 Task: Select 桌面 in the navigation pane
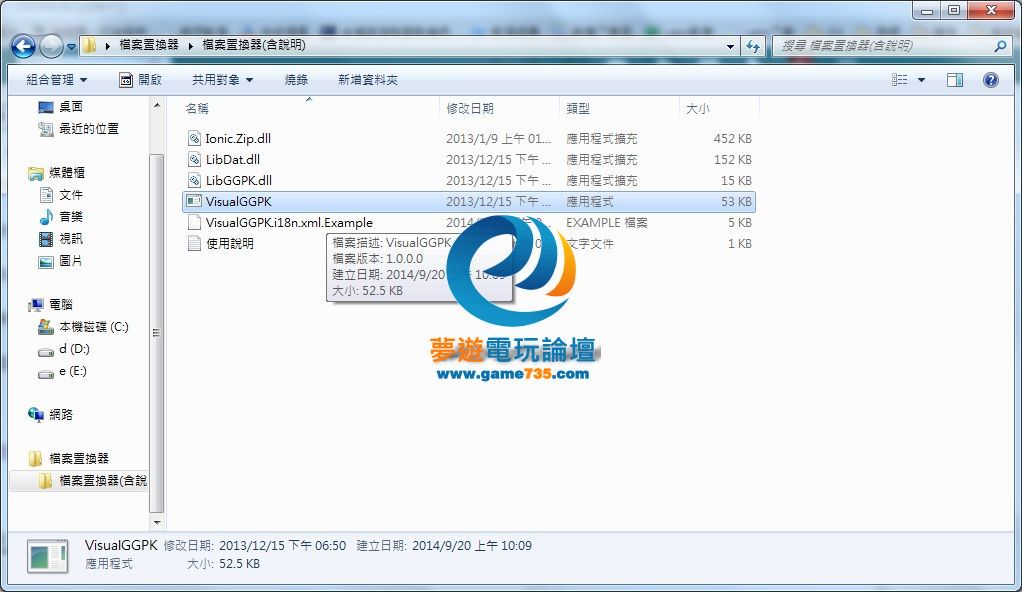(x=70, y=106)
